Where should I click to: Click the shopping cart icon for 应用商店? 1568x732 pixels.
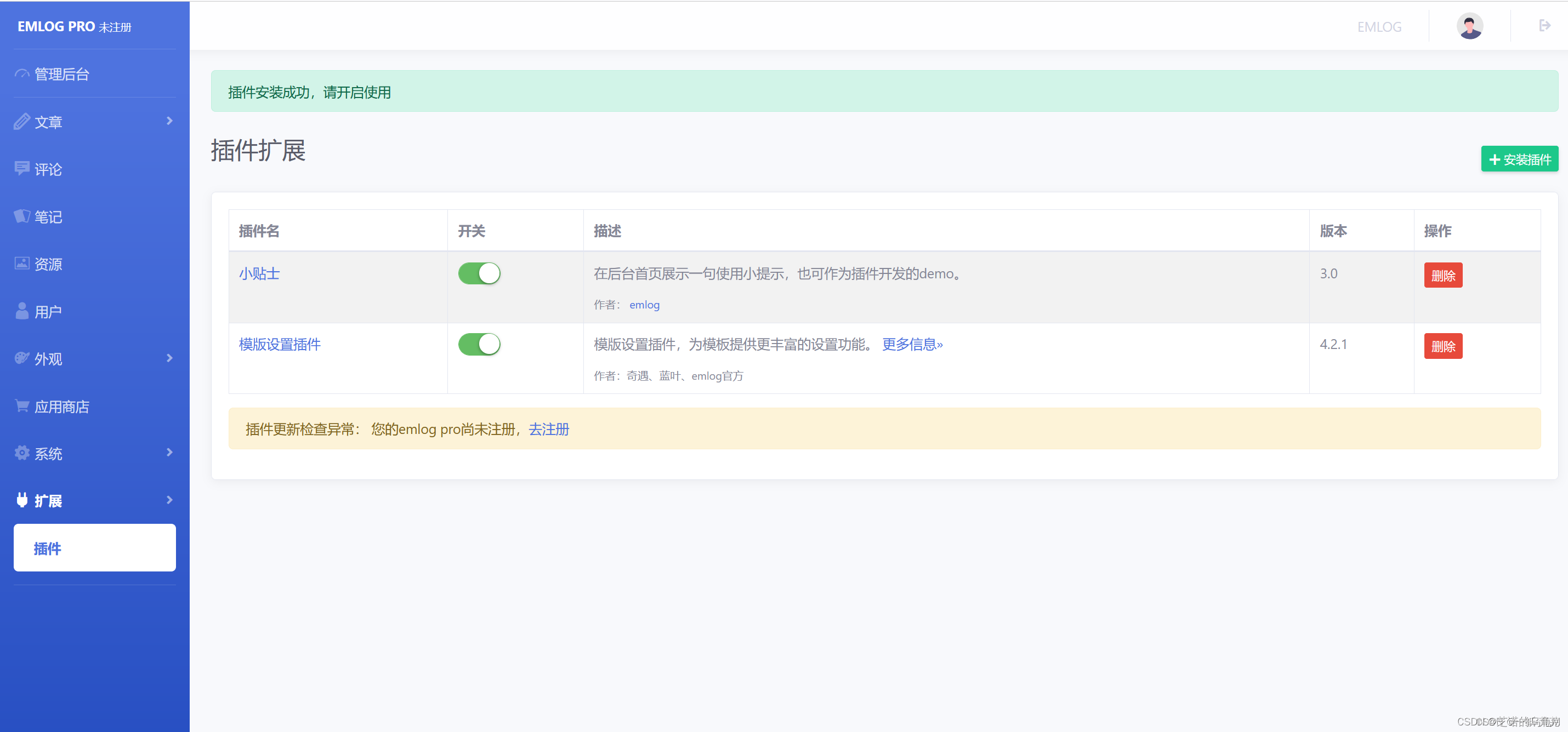pyautogui.click(x=22, y=406)
